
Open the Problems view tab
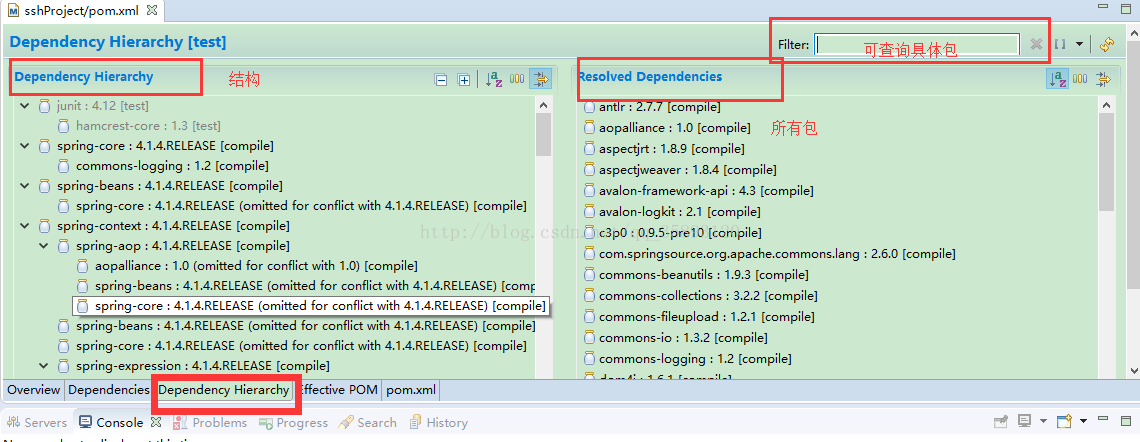point(210,422)
